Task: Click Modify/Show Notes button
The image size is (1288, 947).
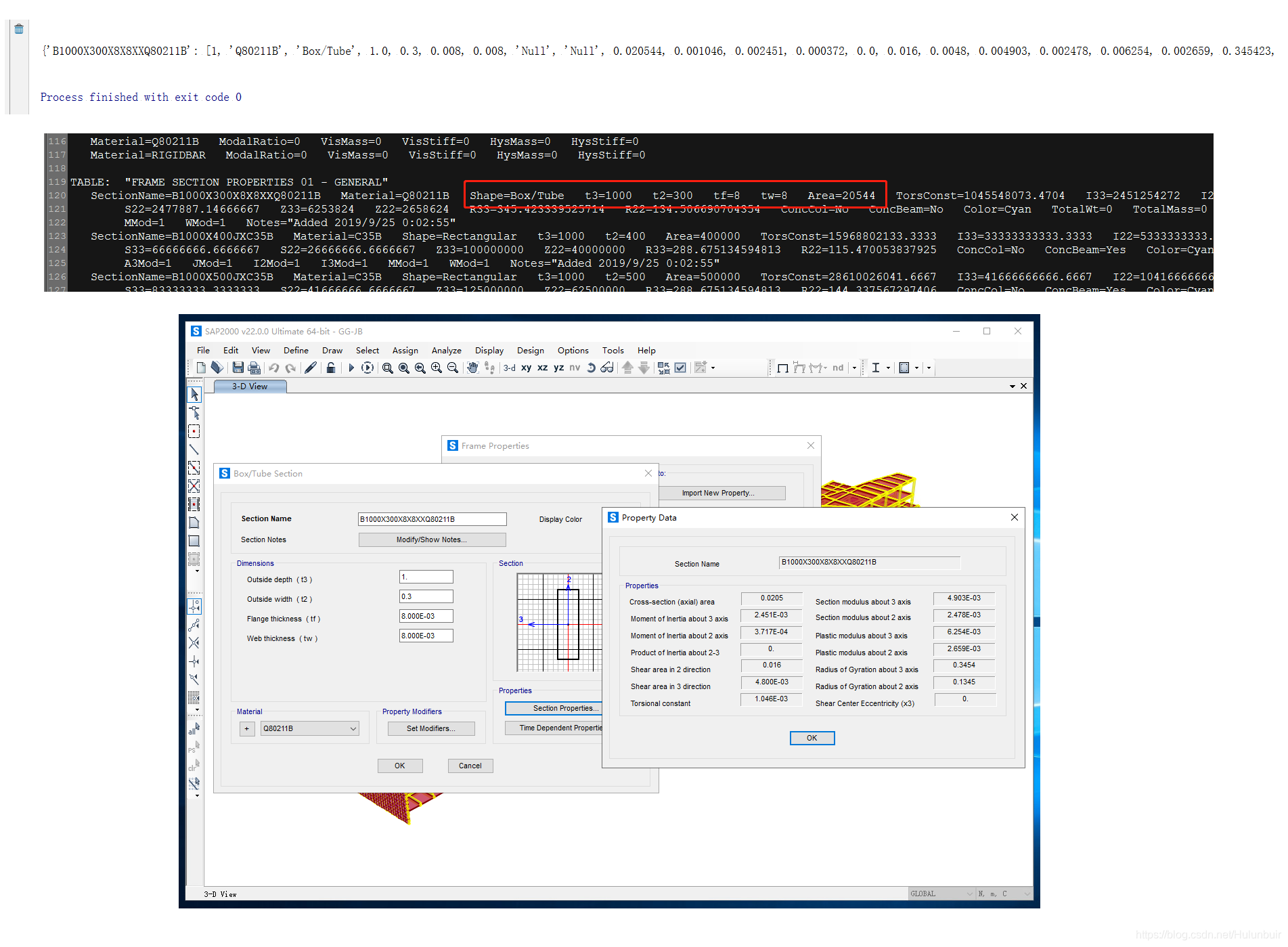Action: 432,539
